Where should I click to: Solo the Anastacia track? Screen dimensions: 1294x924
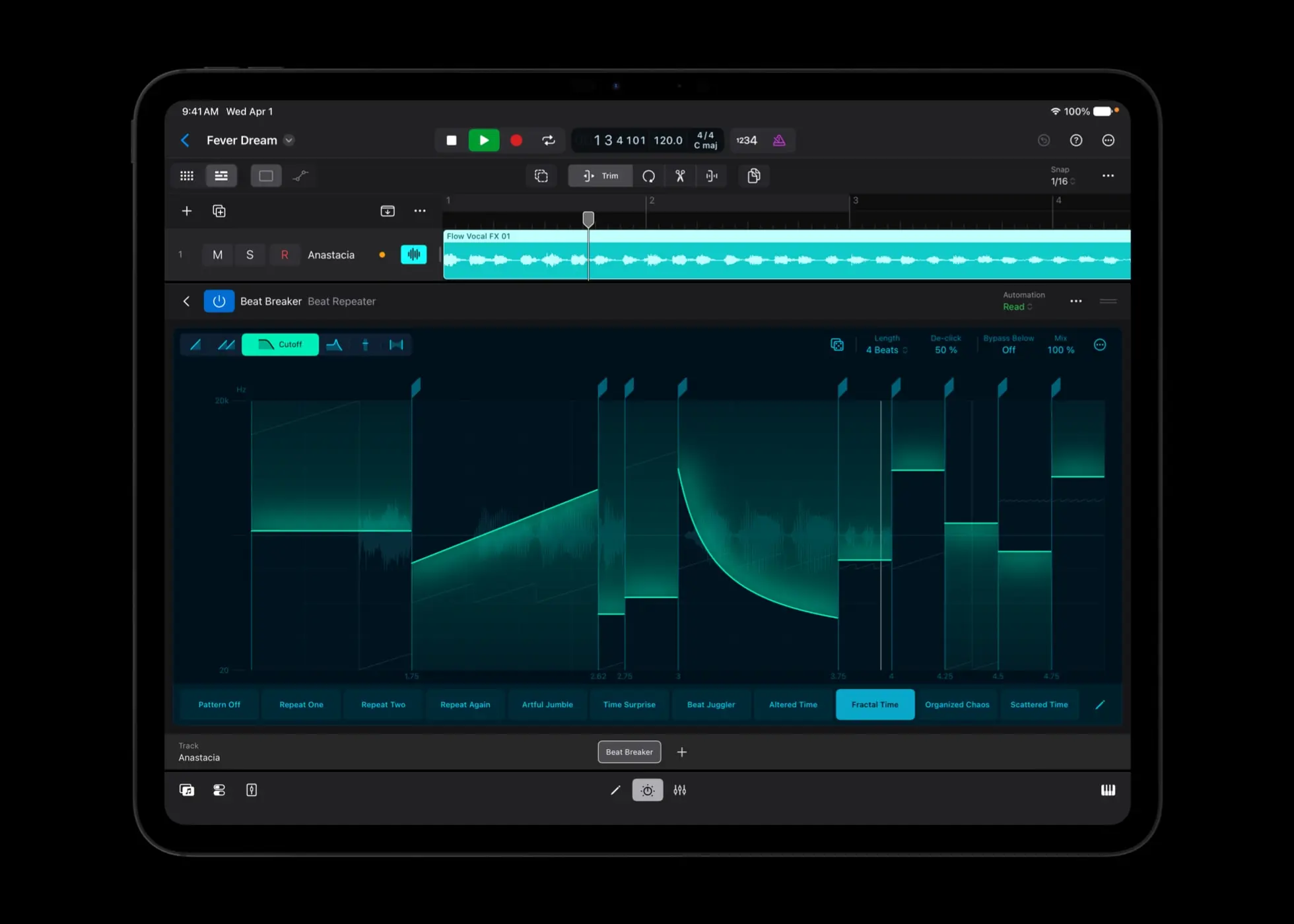(x=250, y=255)
